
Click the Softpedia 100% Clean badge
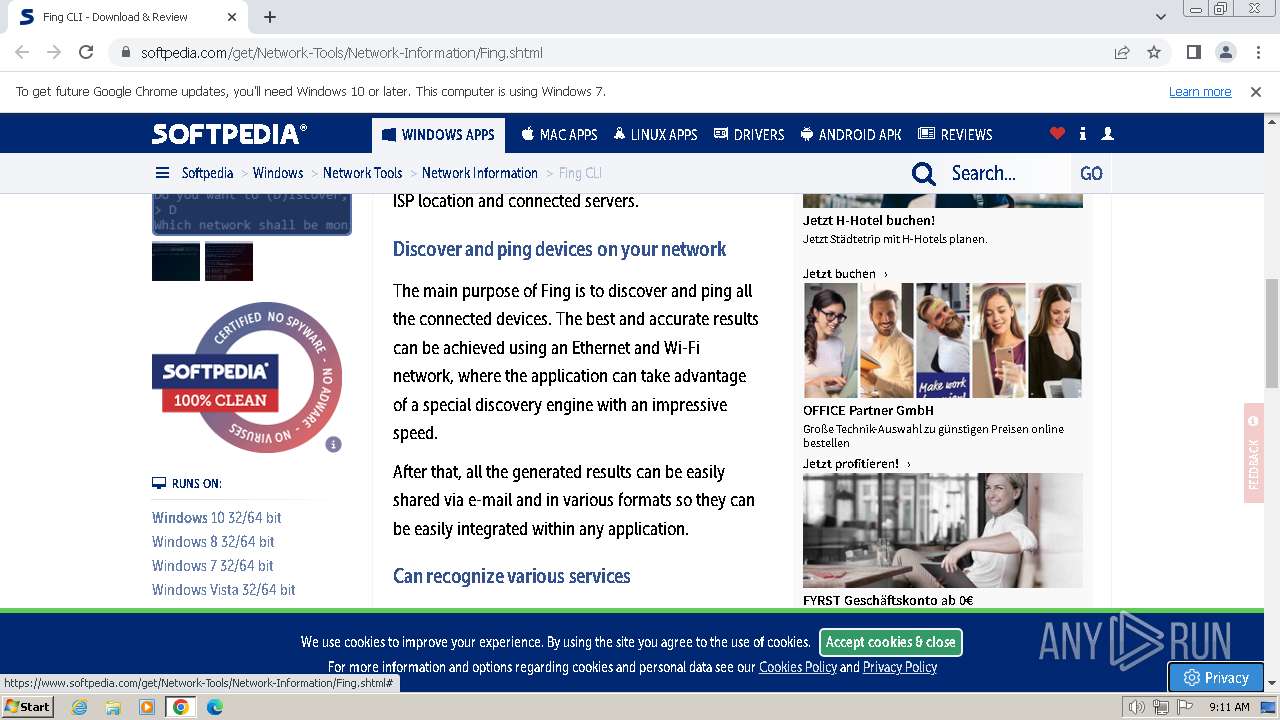coord(246,377)
